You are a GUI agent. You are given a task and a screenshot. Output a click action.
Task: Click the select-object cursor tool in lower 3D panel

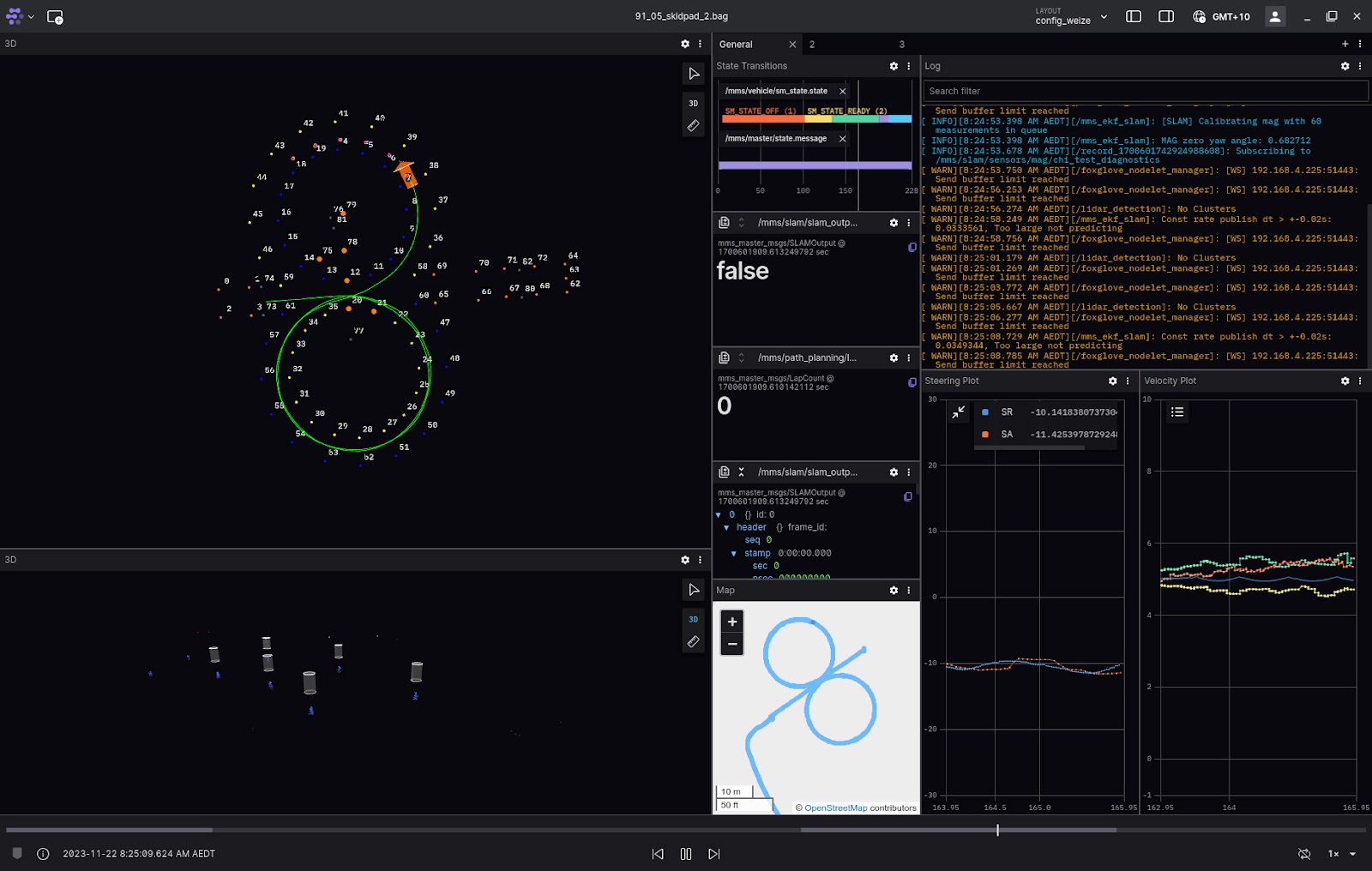693,590
